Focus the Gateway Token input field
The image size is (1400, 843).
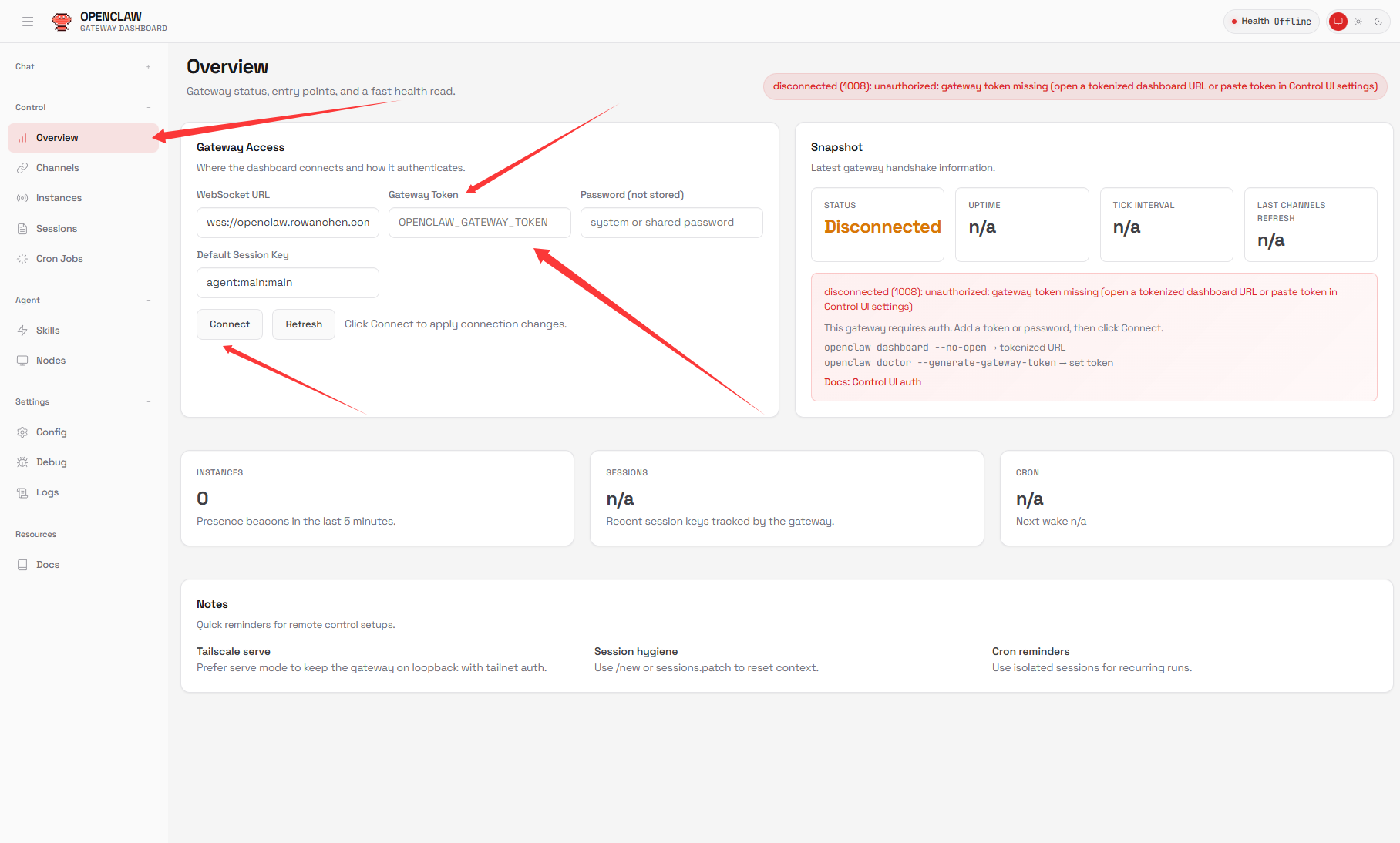[479, 223]
